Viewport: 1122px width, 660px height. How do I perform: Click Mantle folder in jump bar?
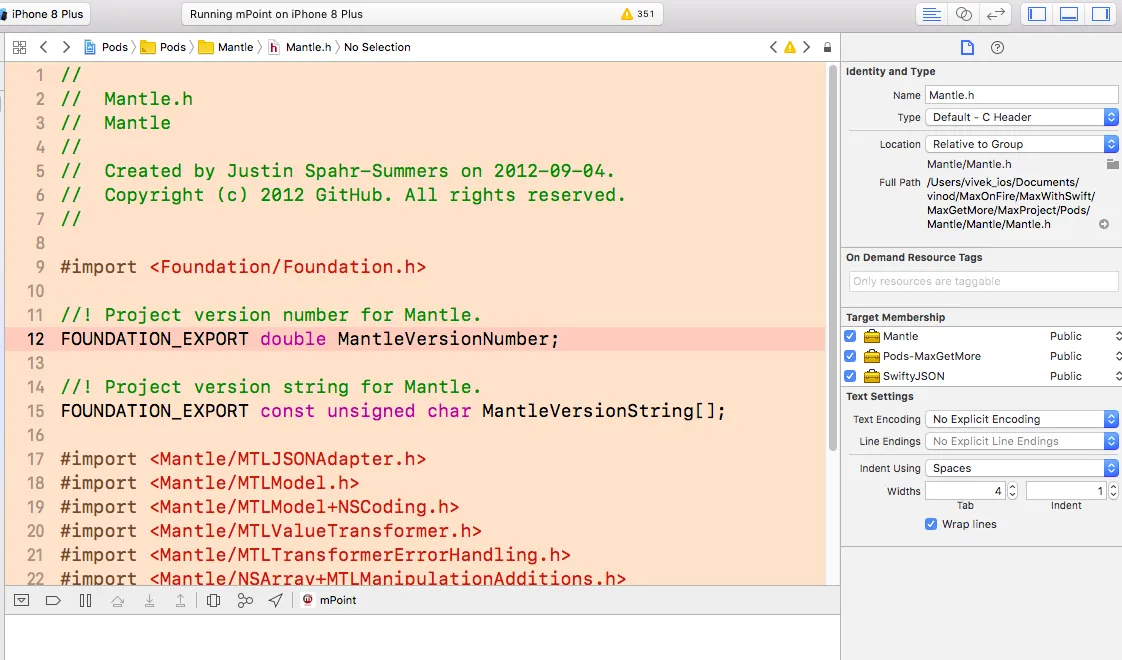[226, 47]
